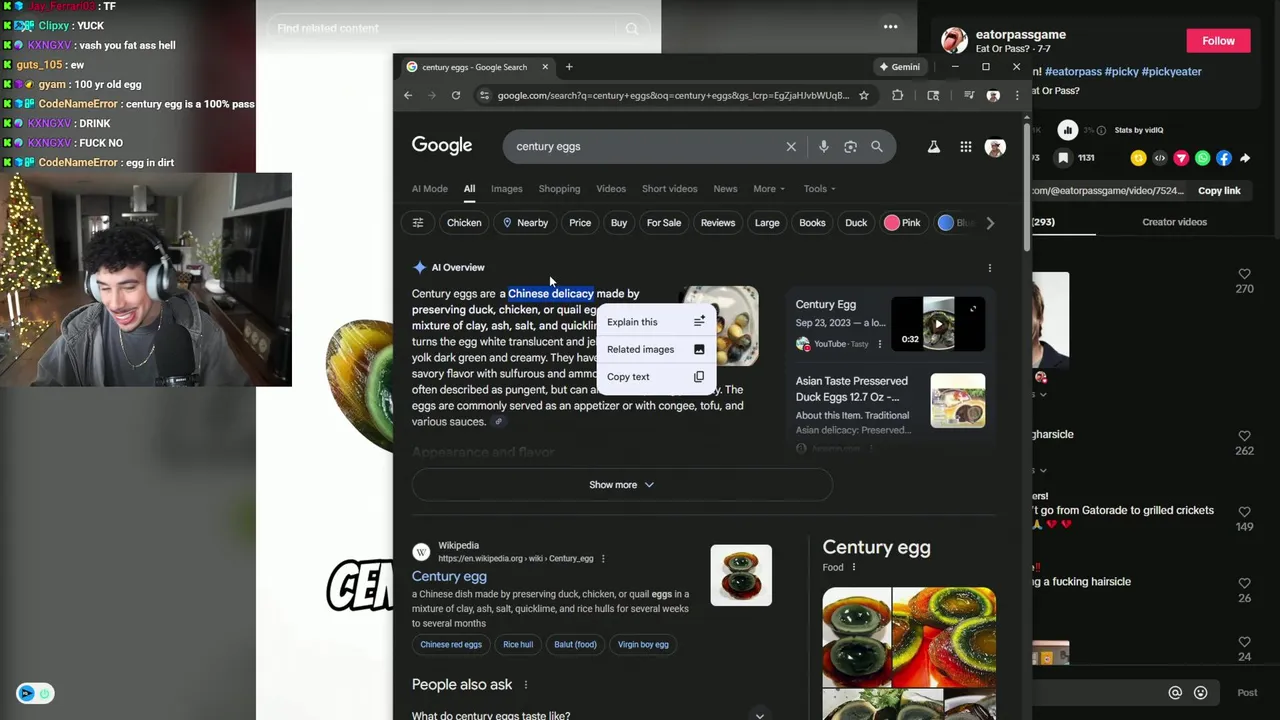Click the Chicken filter chip
Screen dimensions: 1280x720
(464, 223)
